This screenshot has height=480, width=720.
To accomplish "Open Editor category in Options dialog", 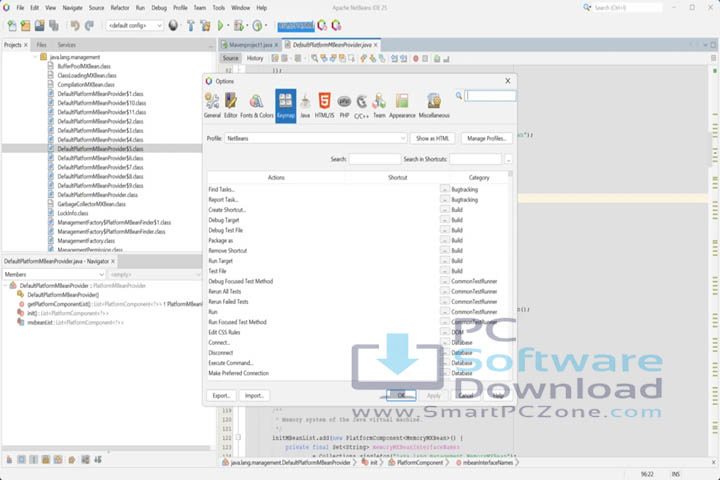I will (x=231, y=106).
